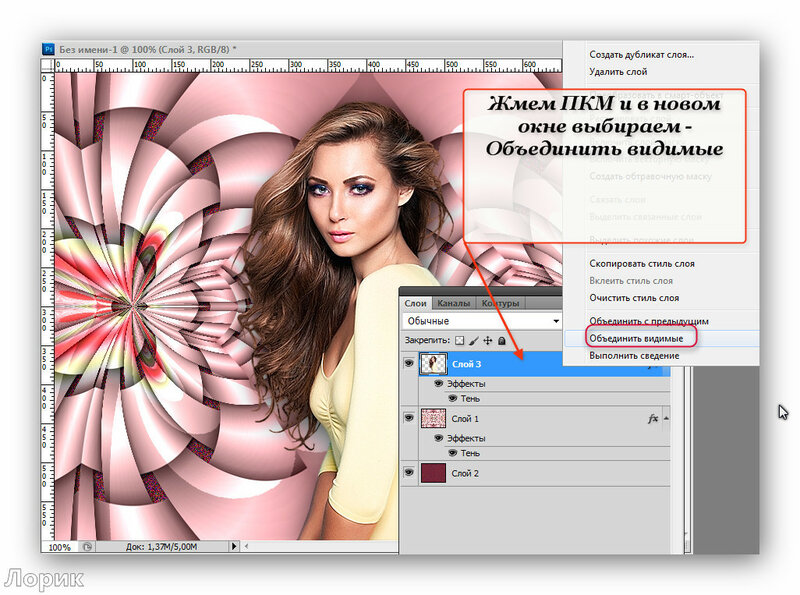Click the lock all padlock icon
800x595 pixels.
(502, 341)
